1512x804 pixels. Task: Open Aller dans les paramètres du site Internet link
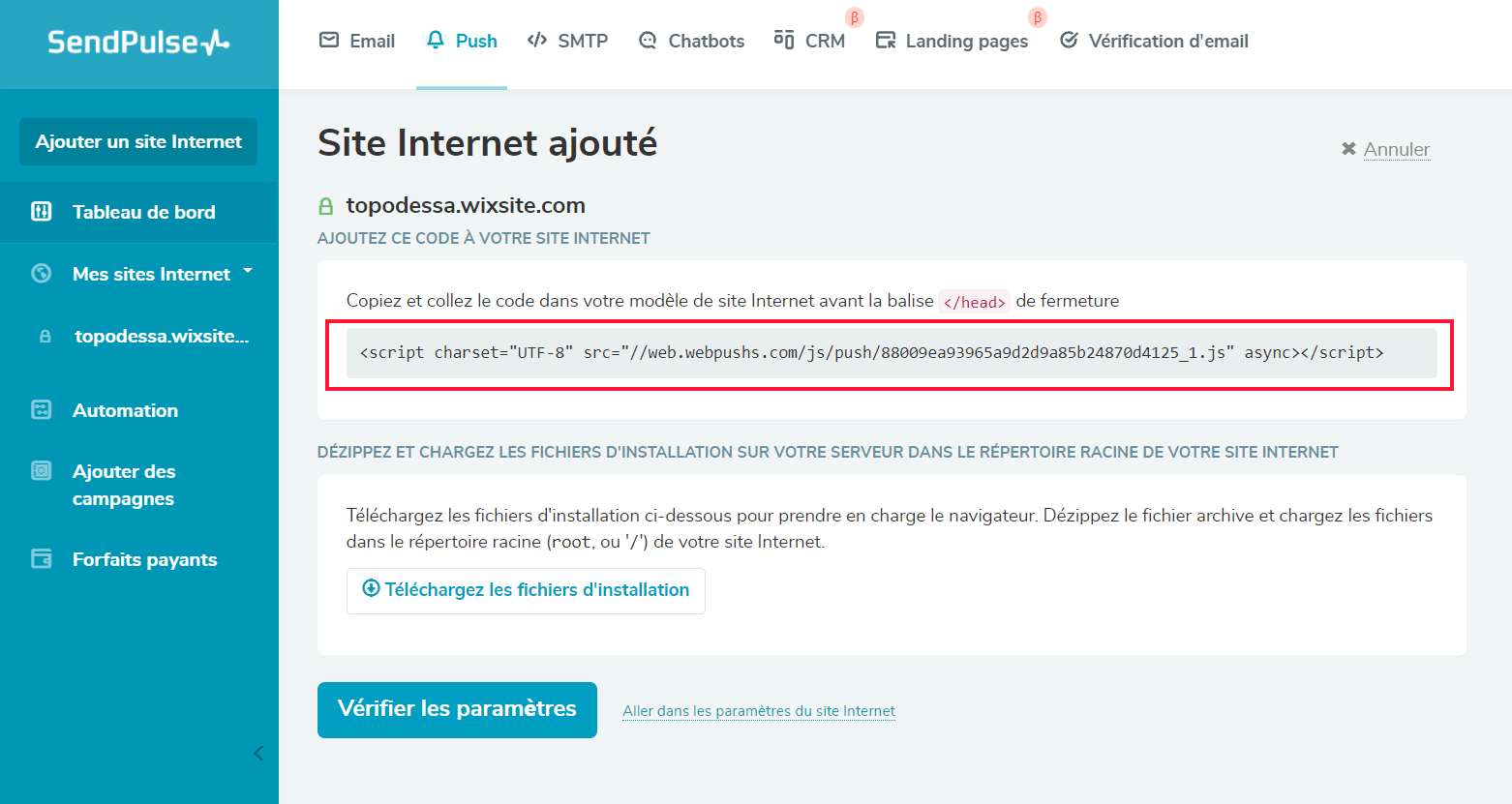pos(759,711)
